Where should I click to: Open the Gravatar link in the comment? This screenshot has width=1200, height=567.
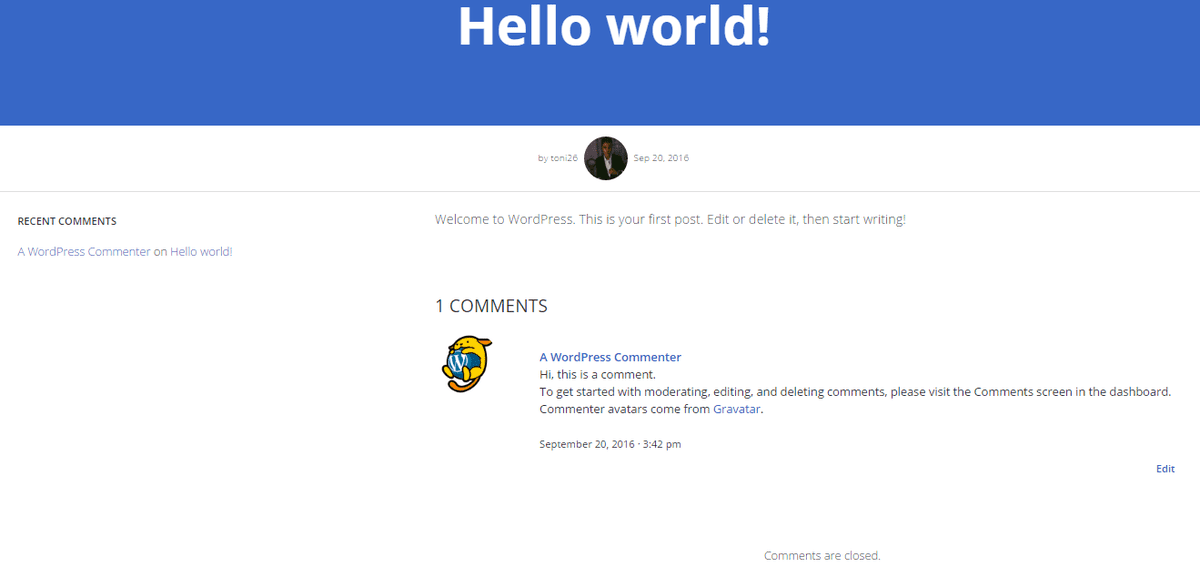click(737, 409)
